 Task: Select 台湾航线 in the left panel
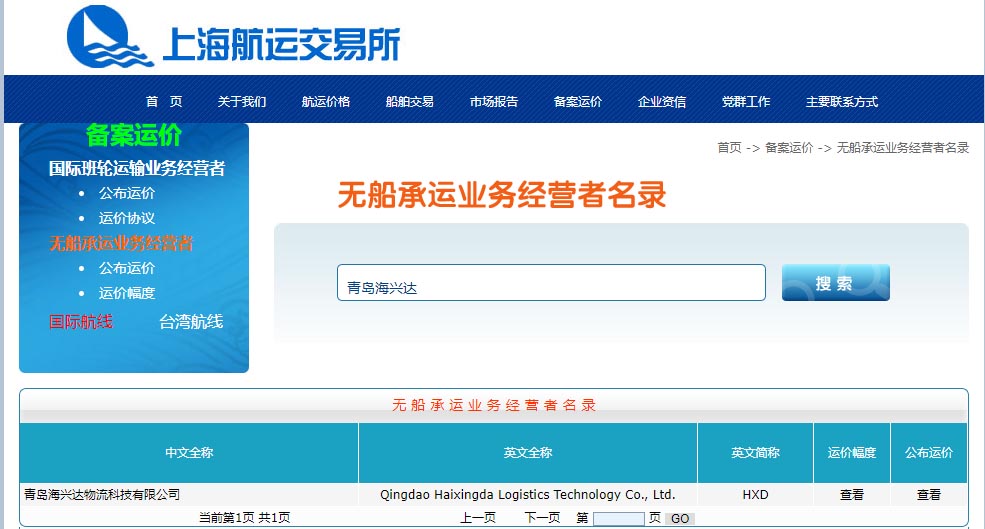[x=191, y=322]
